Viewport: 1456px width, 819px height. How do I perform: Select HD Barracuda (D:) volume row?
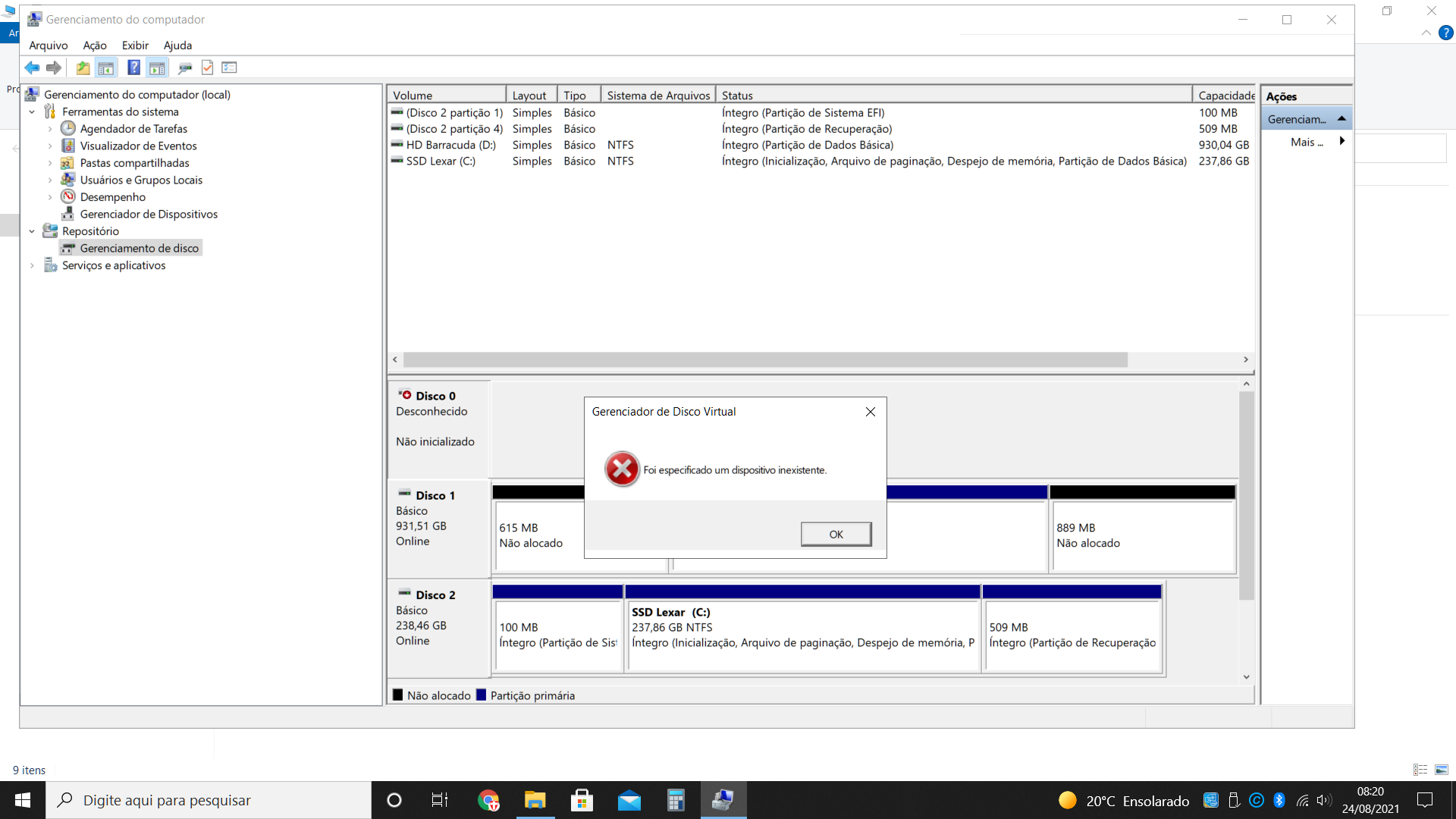click(x=821, y=145)
